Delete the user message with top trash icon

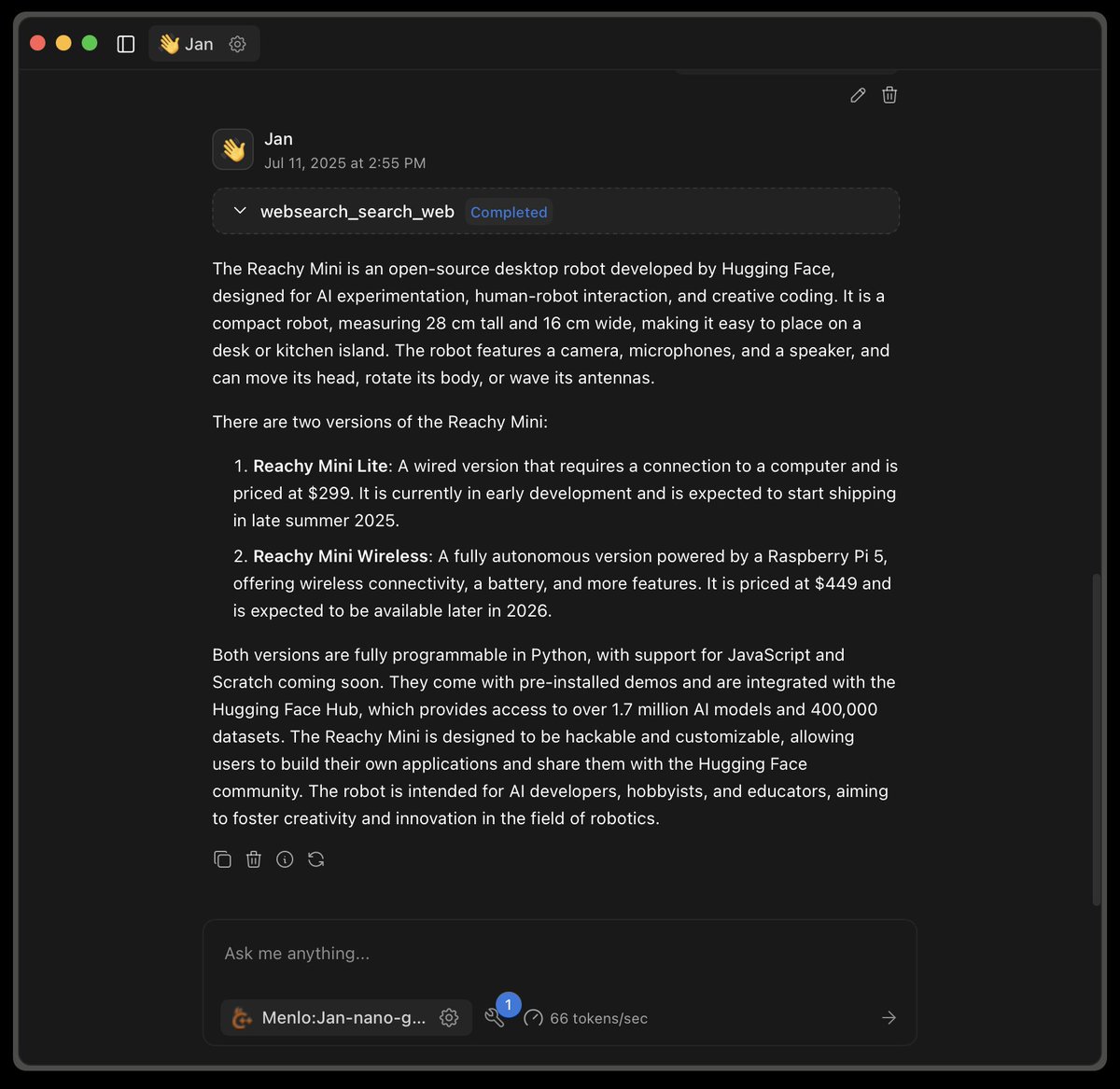coord(889,95)
